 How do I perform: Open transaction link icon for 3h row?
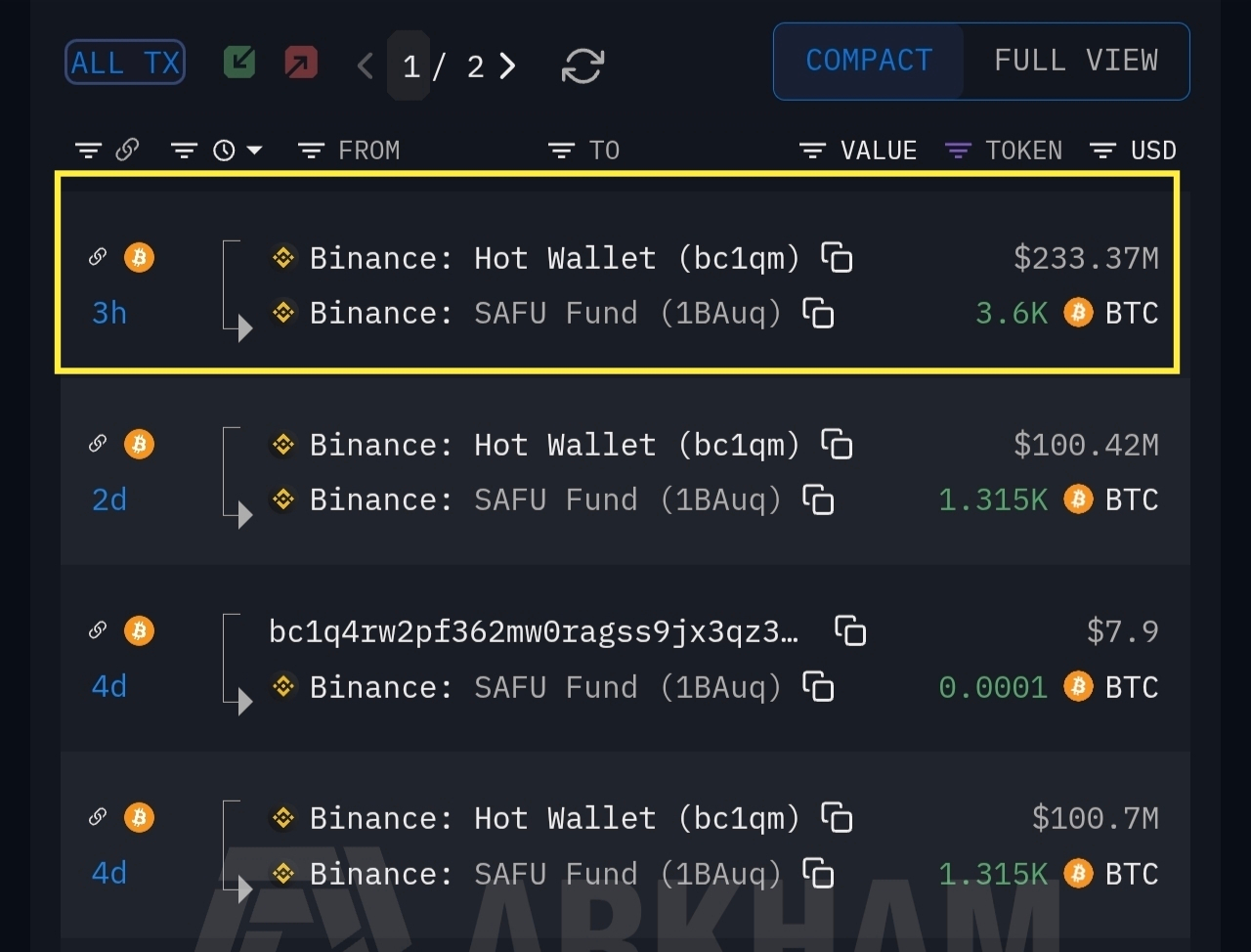[x=98, y=257]
